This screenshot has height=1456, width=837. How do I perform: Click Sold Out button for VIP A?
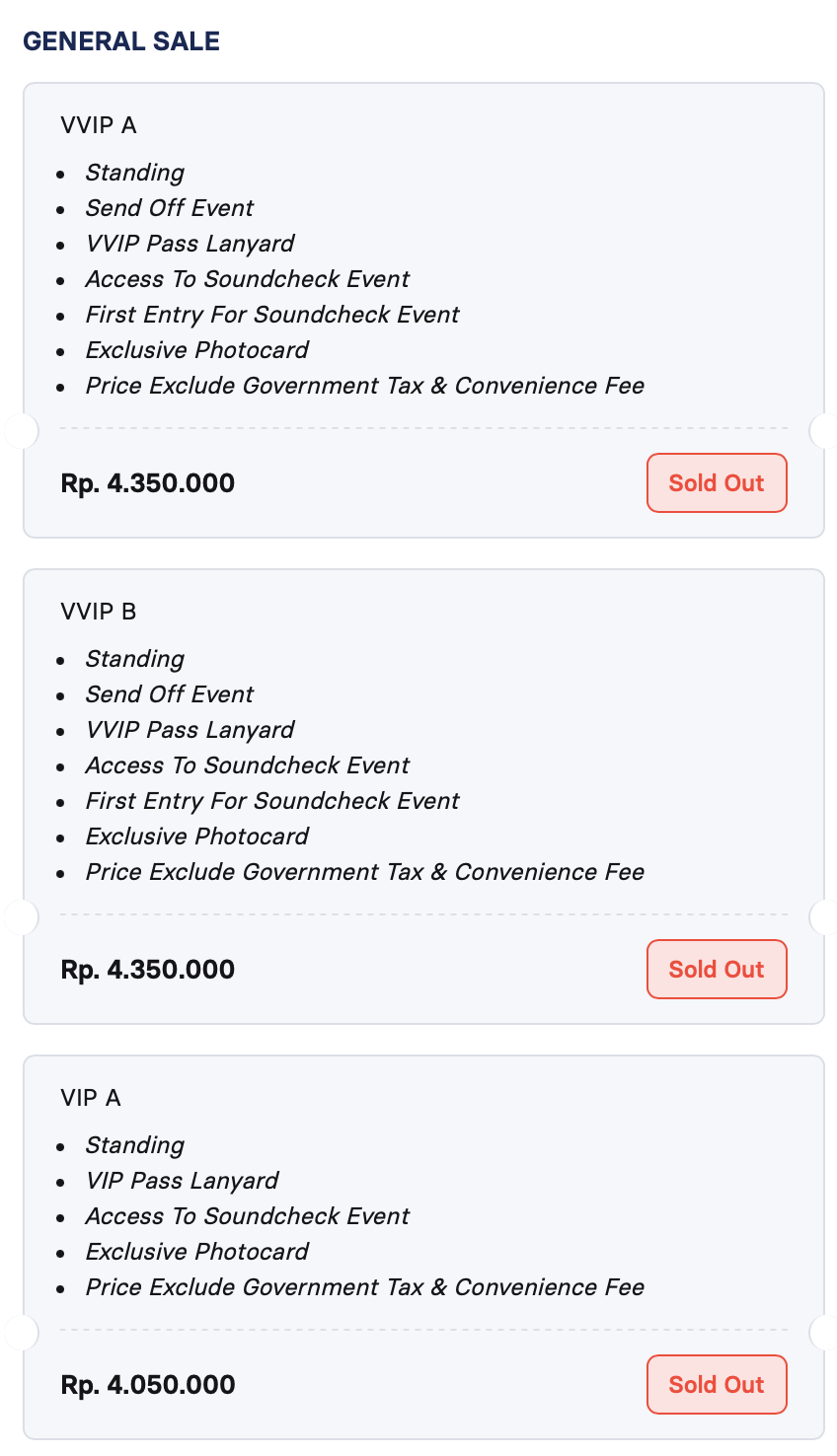717,1385
